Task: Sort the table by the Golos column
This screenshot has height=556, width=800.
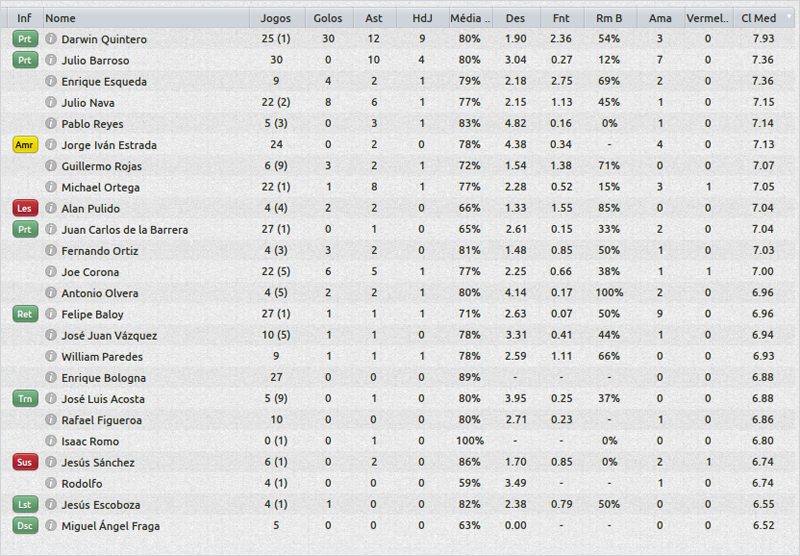Action: pyautogui.click(x=327, y=18)
